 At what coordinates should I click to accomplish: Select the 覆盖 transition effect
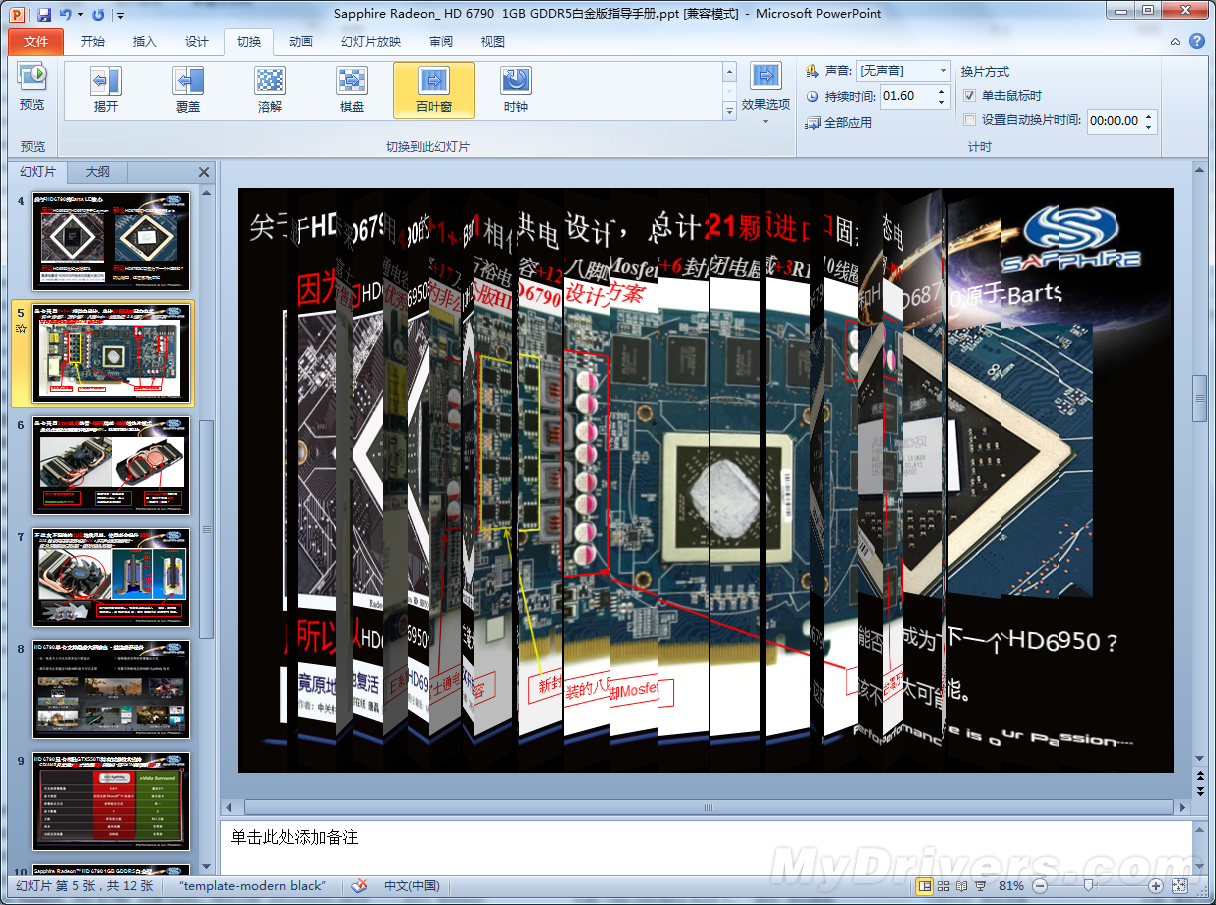[x=188, y=90]
